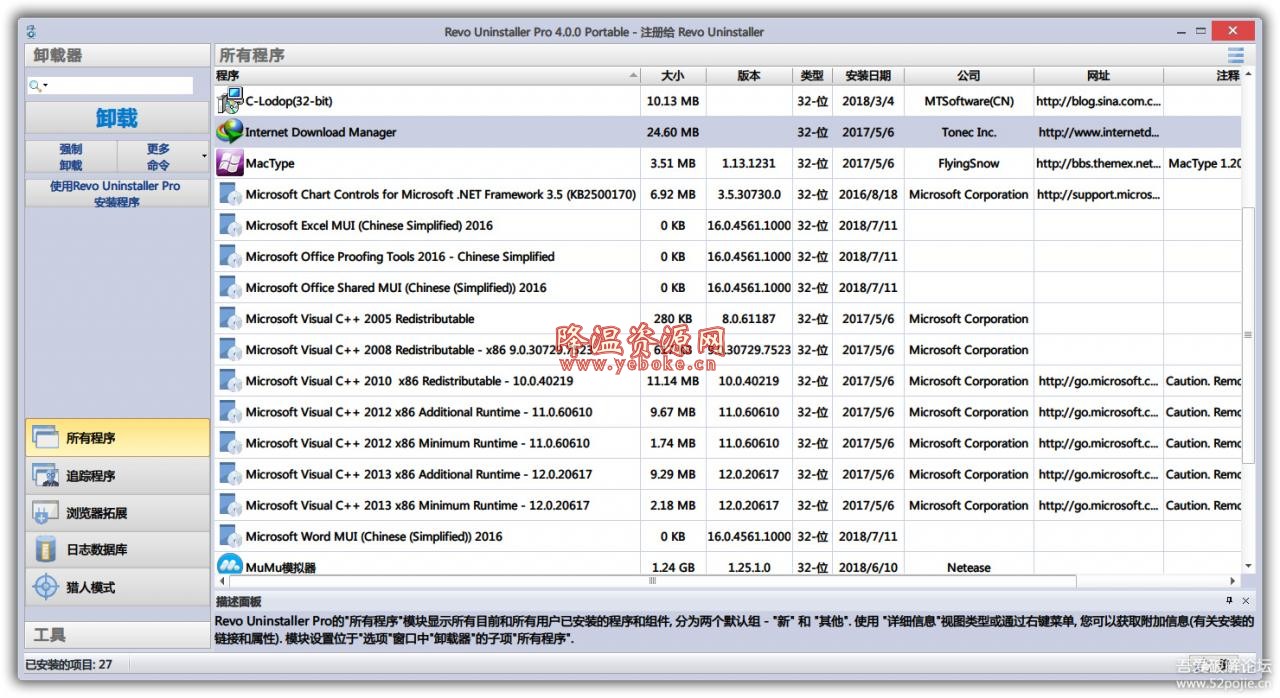Click the Visual C++ 2013 Minimum Runtime icon

(230, 504)
